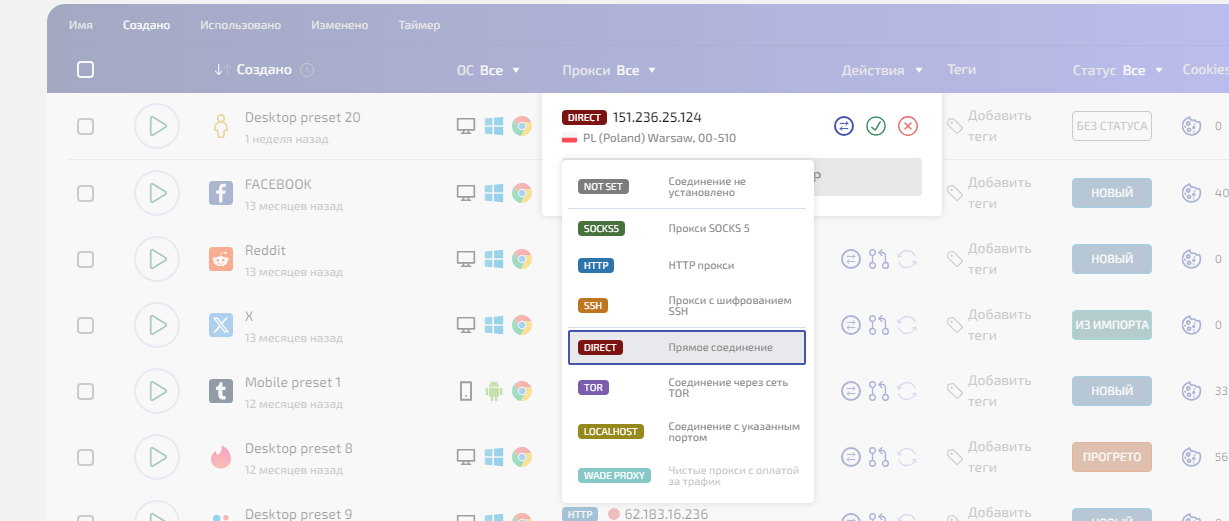Click the tag icon in X row

pos(955,325)
